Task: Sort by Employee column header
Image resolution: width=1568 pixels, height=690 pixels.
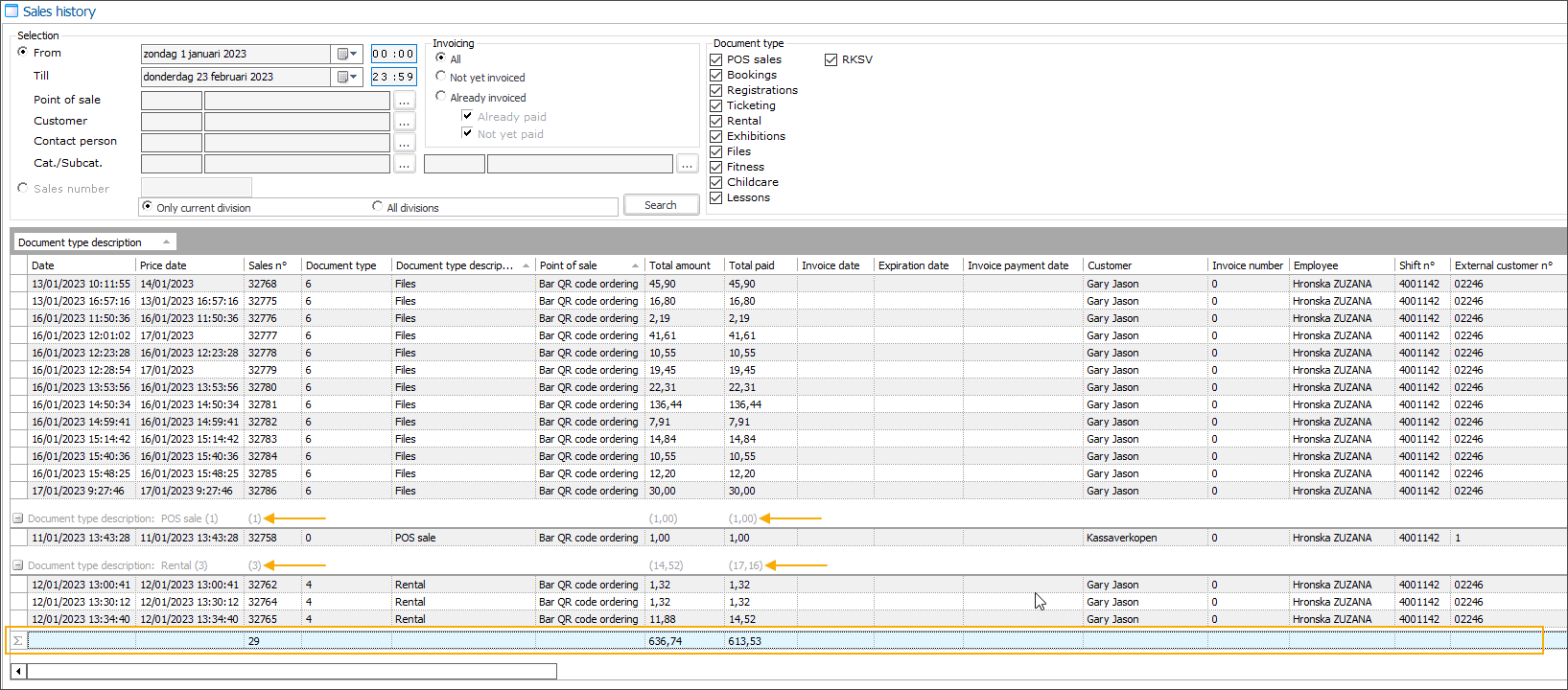Action: pyautogui.click(x=1342, y=265)
